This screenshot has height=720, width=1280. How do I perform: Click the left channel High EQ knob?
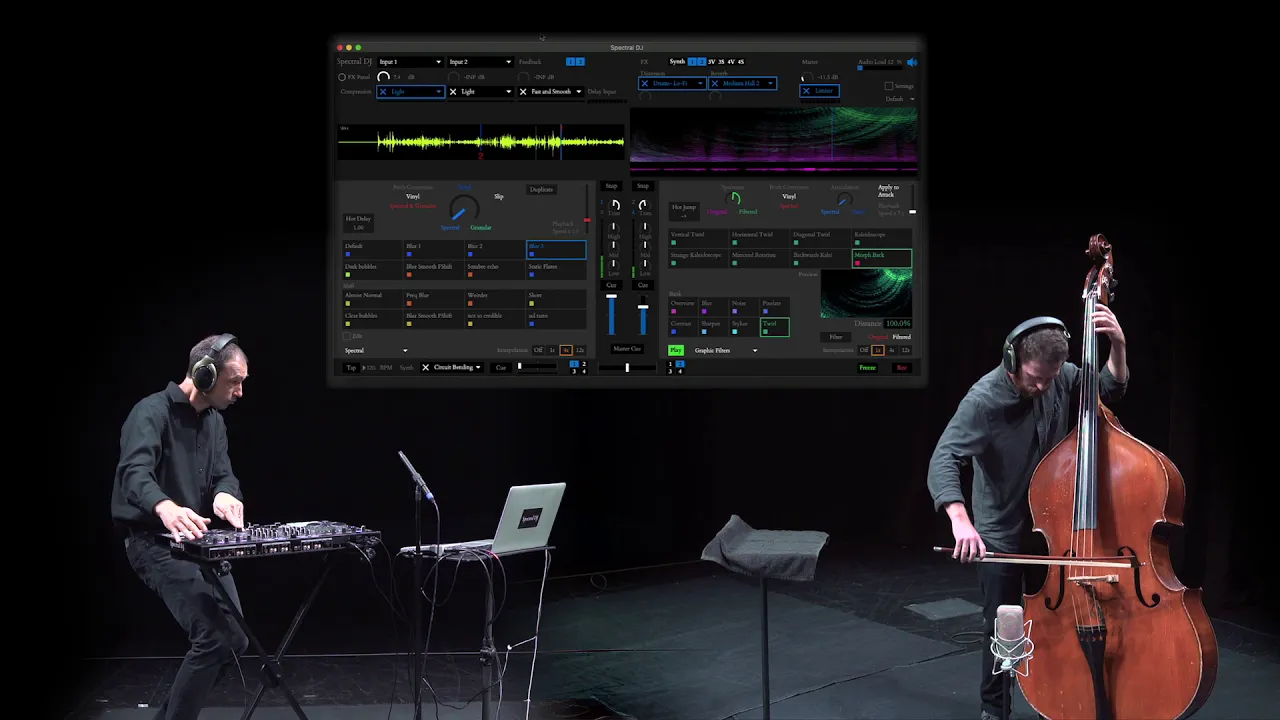click(614, 228)
